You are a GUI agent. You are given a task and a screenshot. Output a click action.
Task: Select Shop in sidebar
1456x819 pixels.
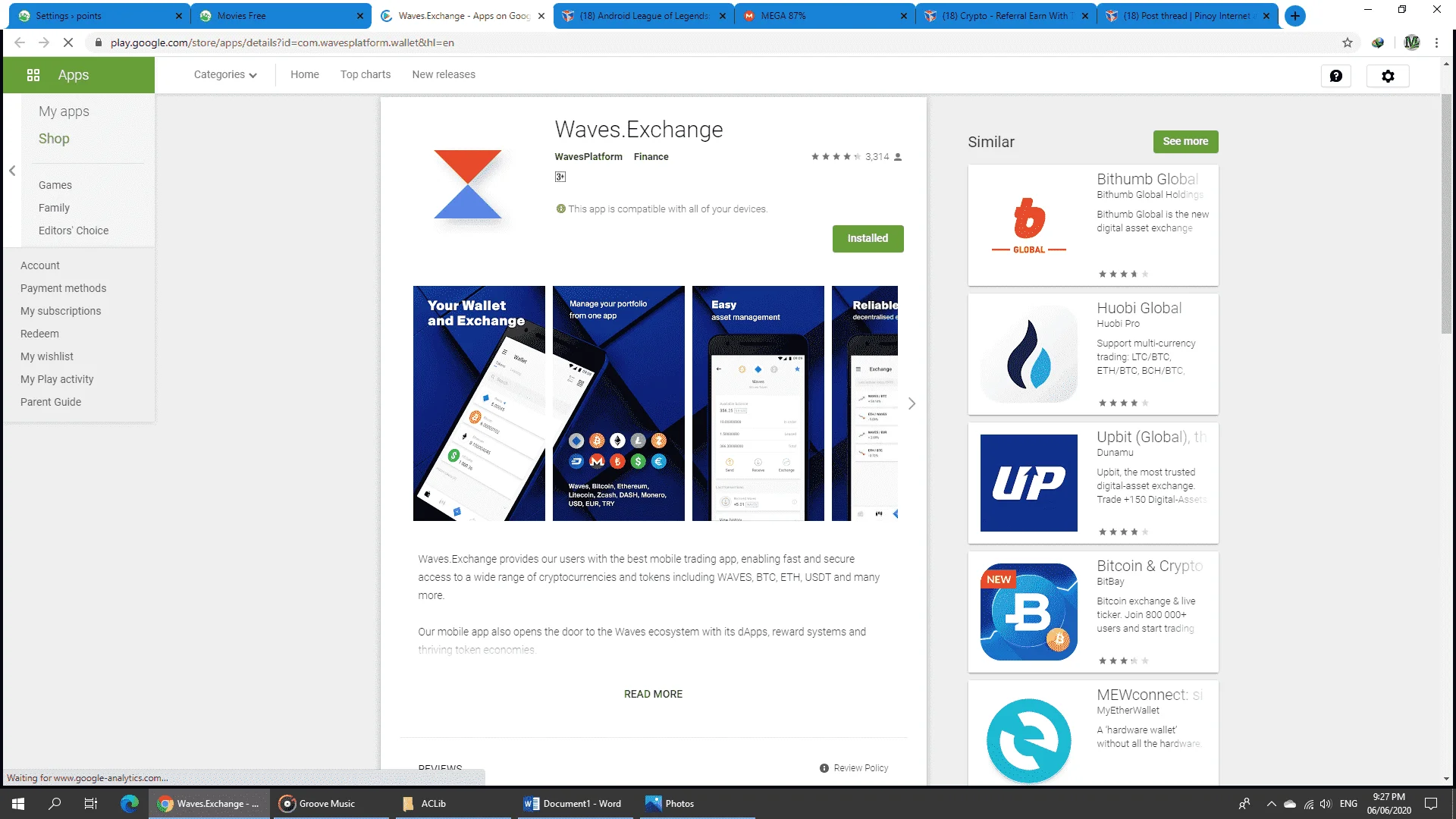(x=54, y=139)
